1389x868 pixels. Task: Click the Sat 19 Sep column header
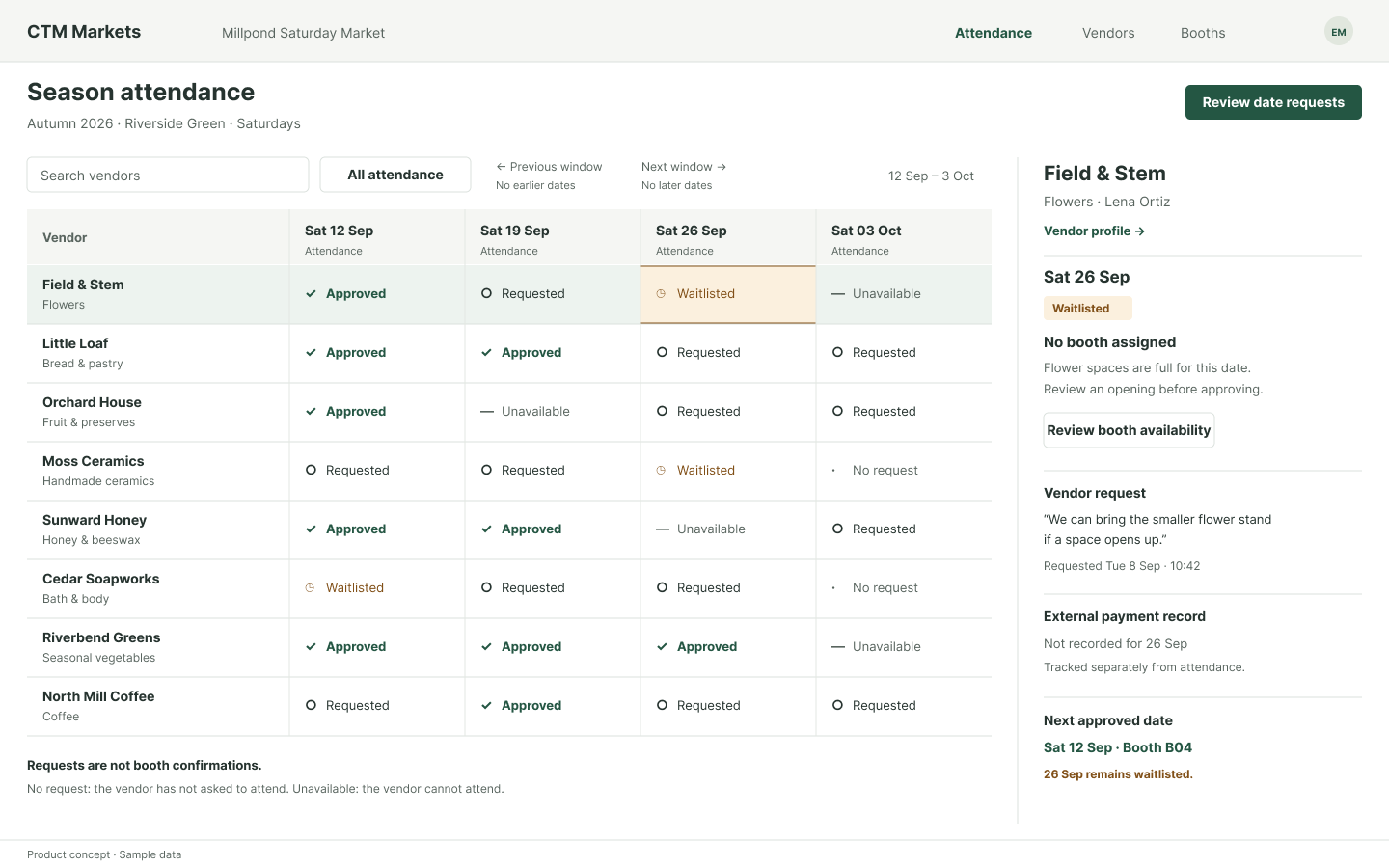(x=553, y=238)
